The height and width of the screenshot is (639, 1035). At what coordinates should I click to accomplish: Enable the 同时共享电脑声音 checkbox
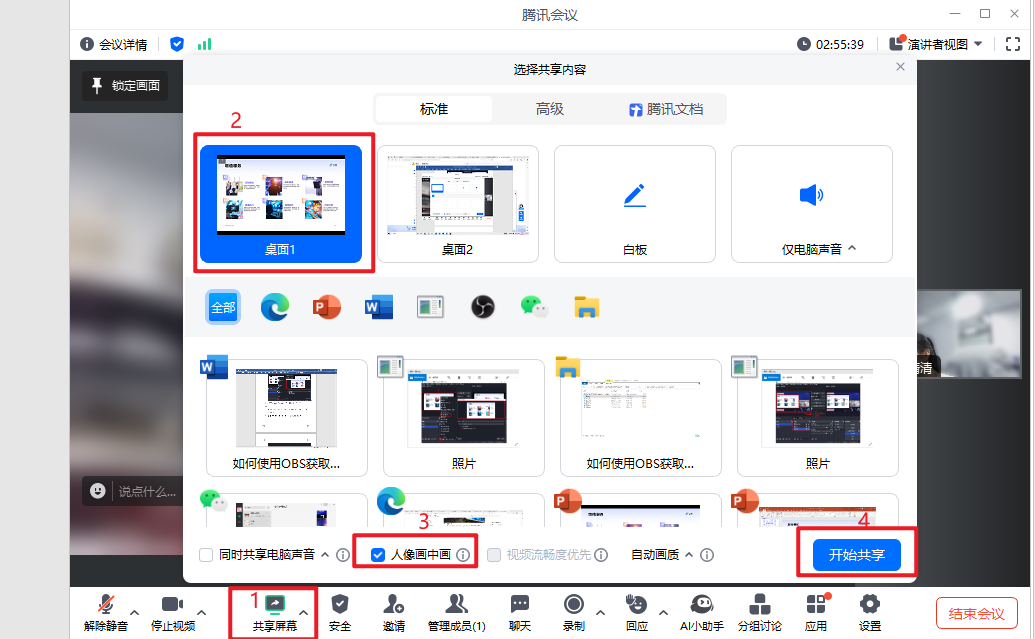[x=207, y=555]
